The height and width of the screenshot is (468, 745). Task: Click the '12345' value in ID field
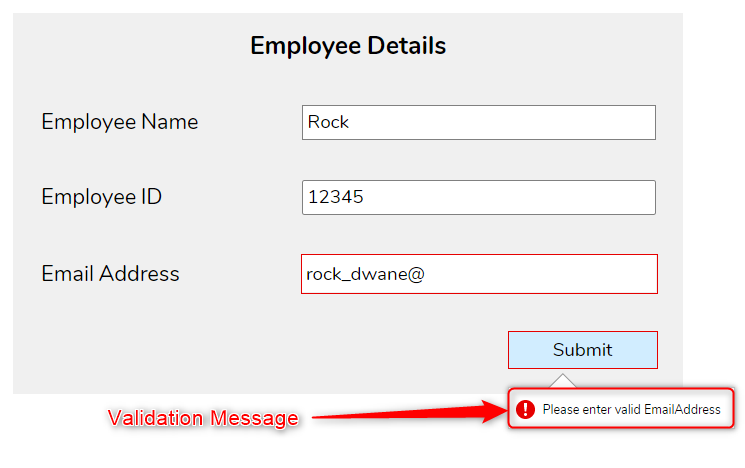point(336,197)
